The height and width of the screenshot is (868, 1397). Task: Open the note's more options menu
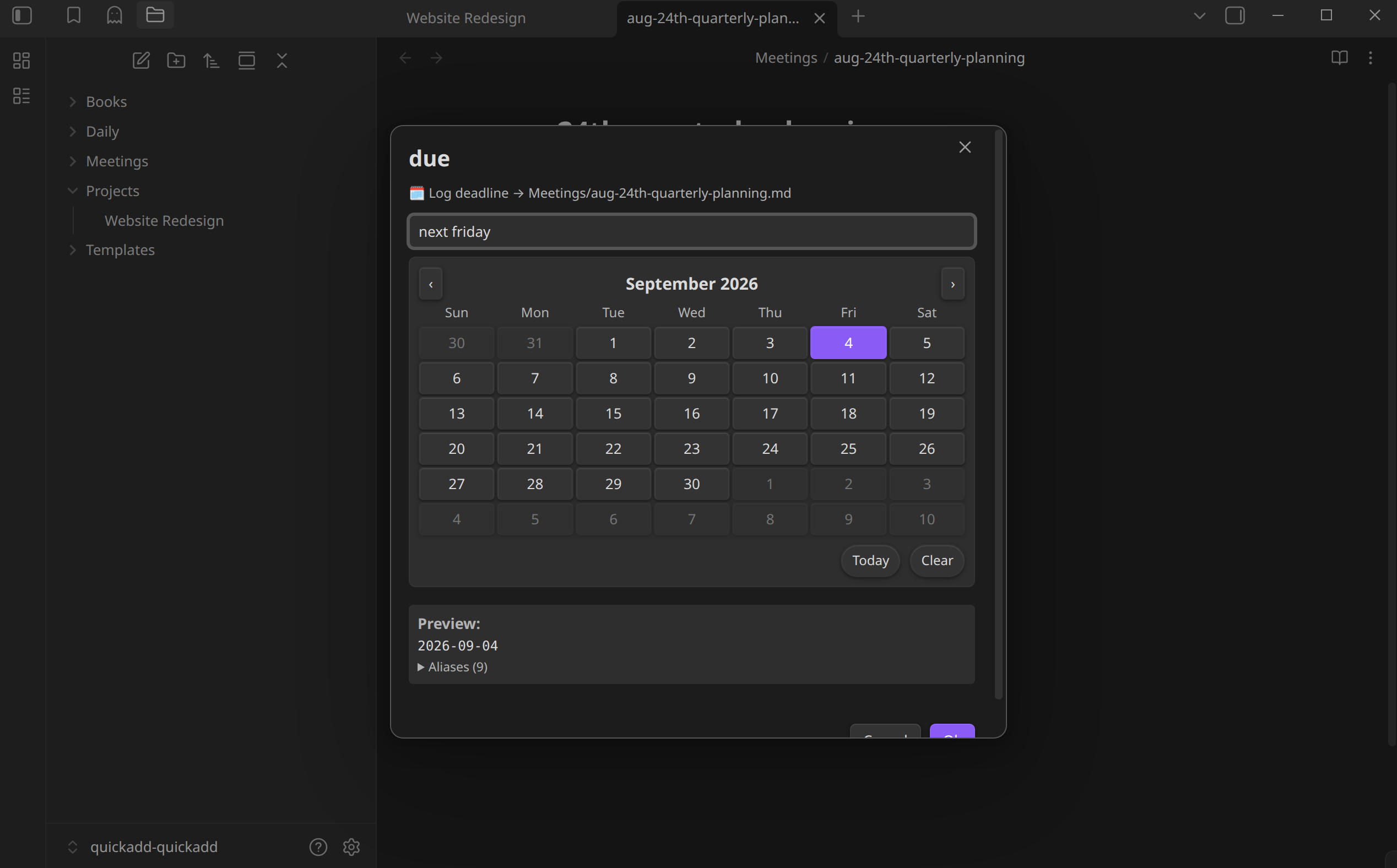pos(1370,58)
